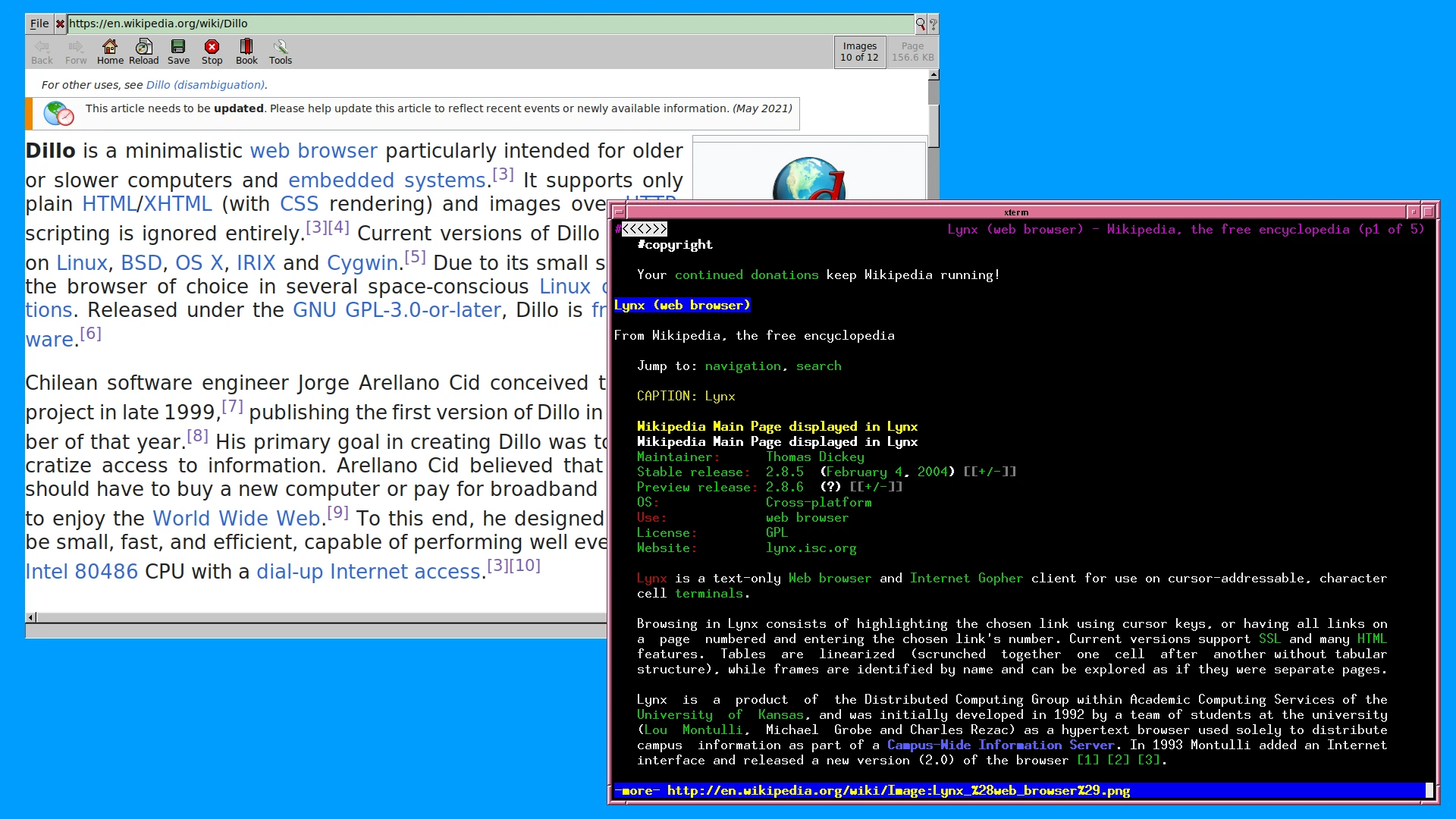The width and height of the screenshot is (1456, 819).
Task: Open the Book (bookmarks) button
Action: [246, 52]
